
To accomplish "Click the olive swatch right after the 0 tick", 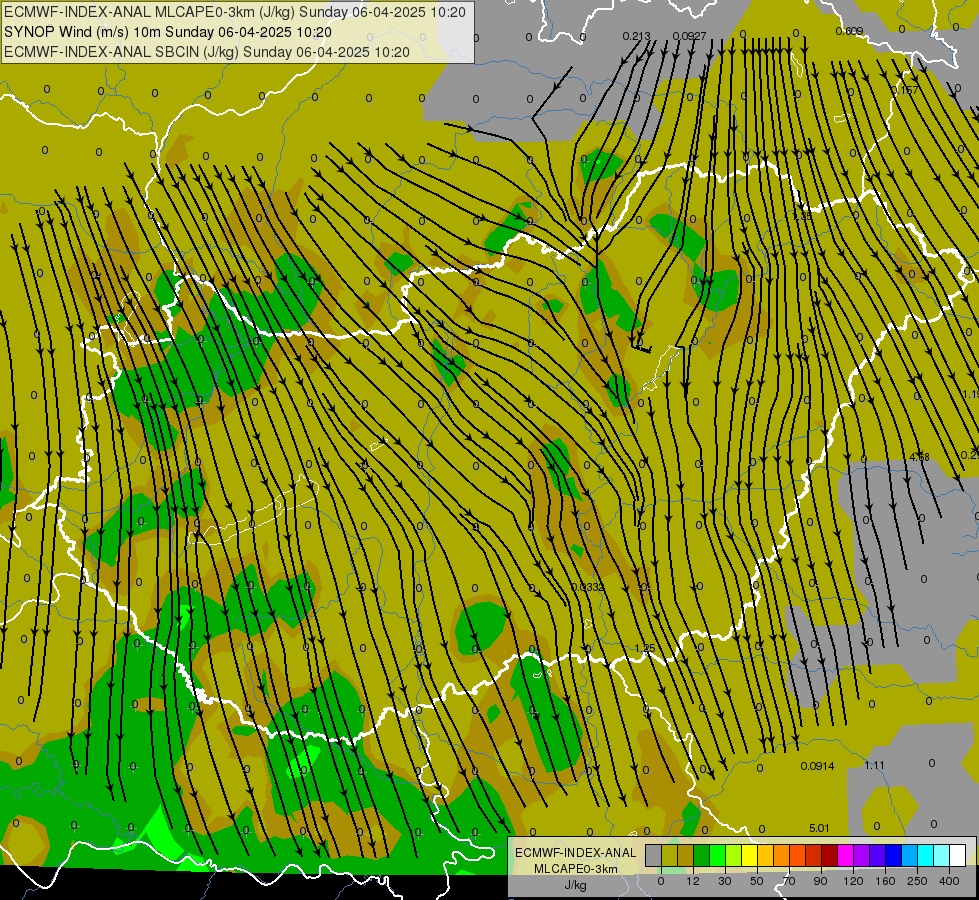I will [x=669, y=855].
